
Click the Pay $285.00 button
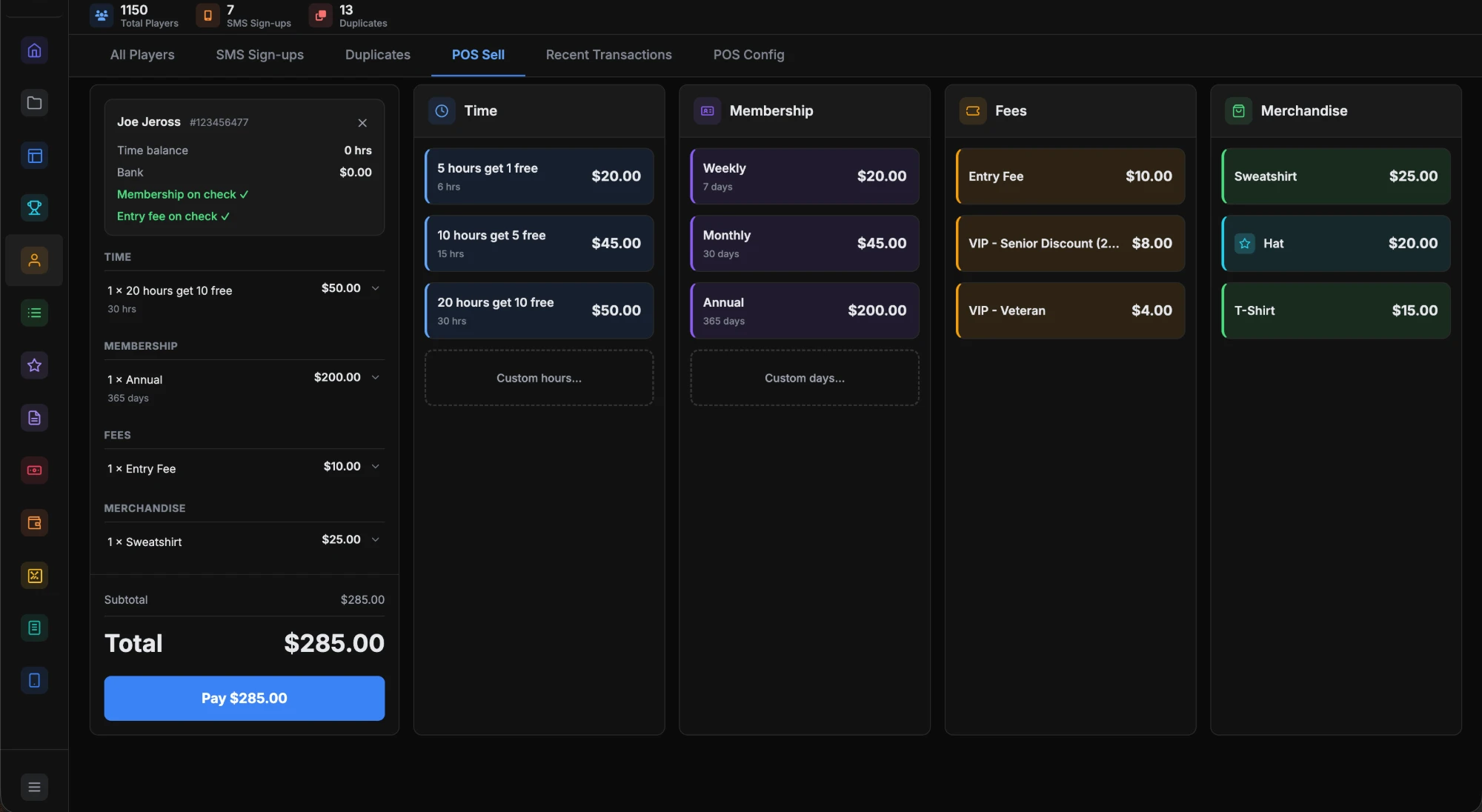pyautogui.click(x=245, y=698)
